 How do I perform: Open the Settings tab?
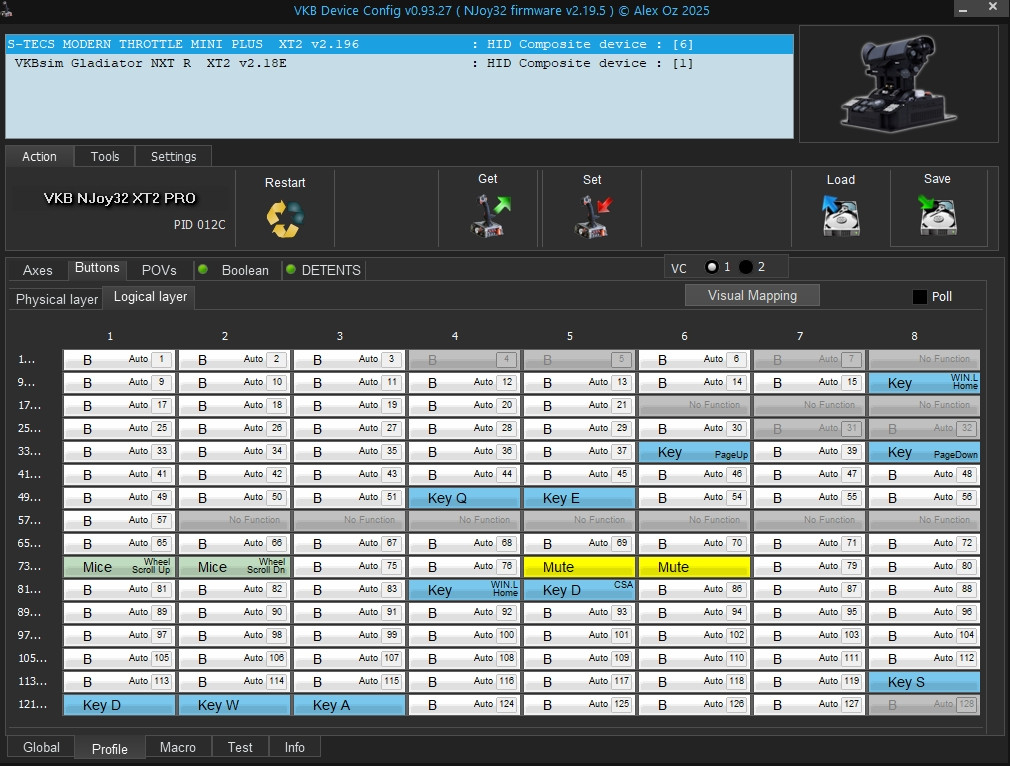173,156
